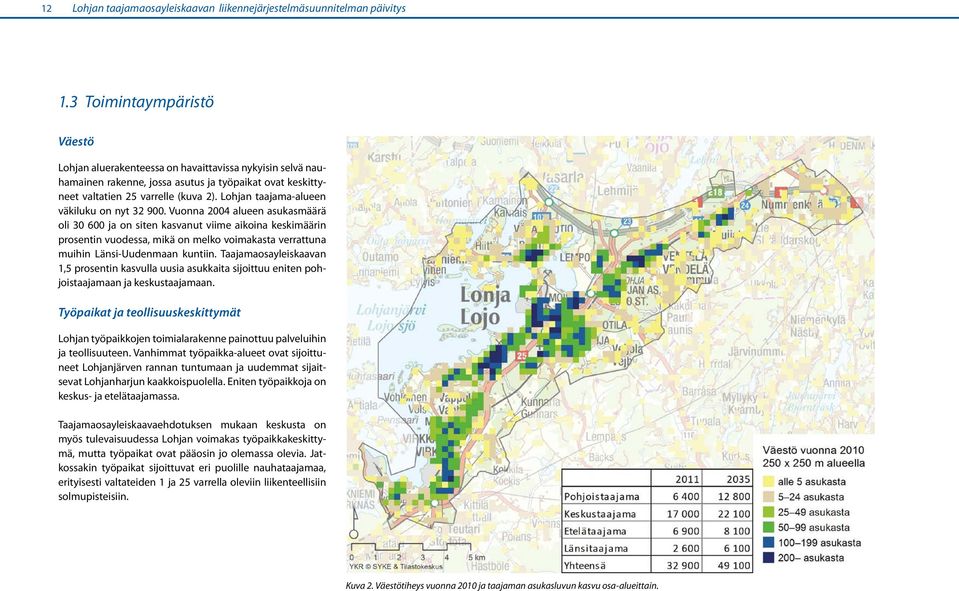Click the "Yhteensä" table row label

click(x=585, y=565)
